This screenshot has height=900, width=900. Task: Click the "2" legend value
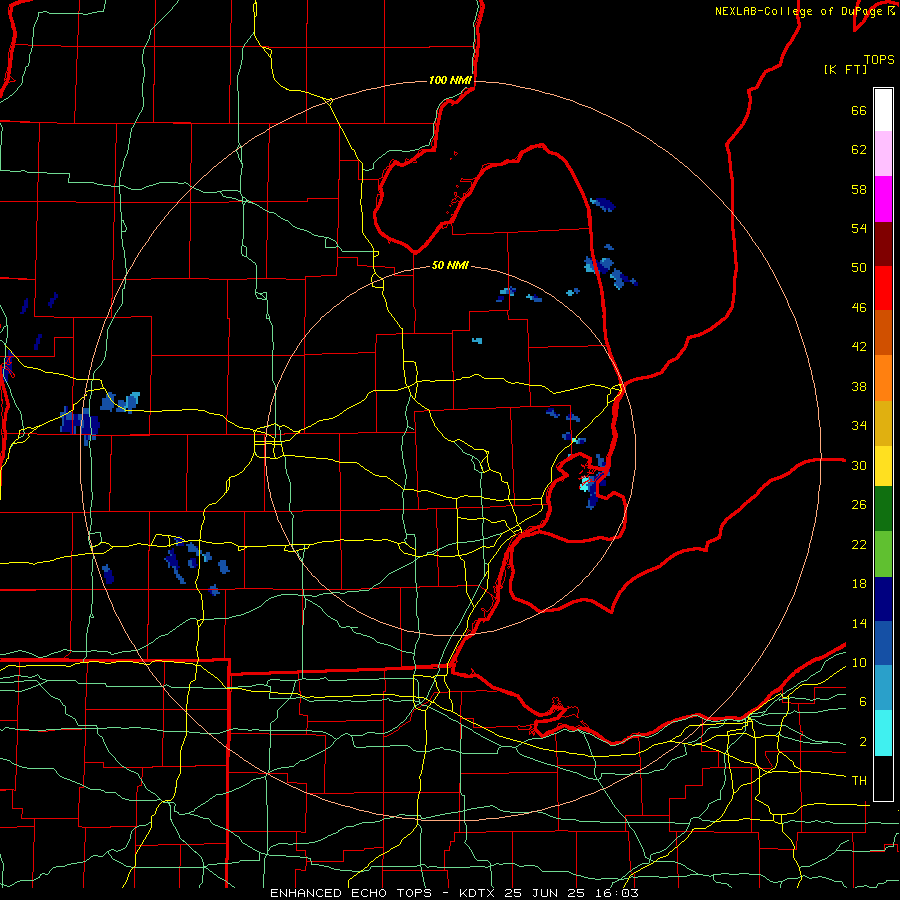tap(863, 741)
